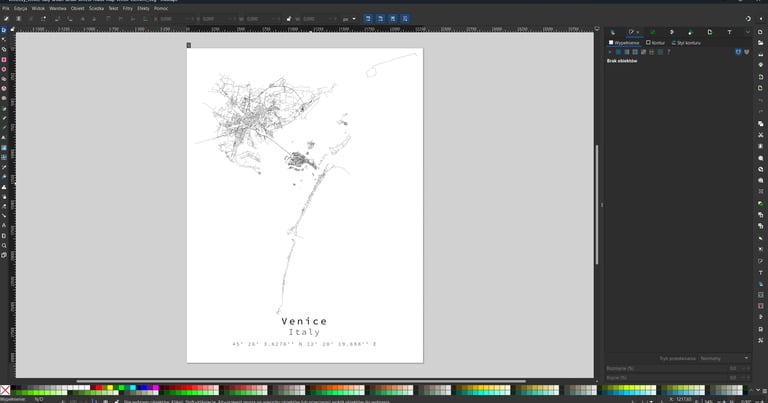Set pattern fill paint type
Viewport: 768px width, 403px height.
click(x=651, y=52)
